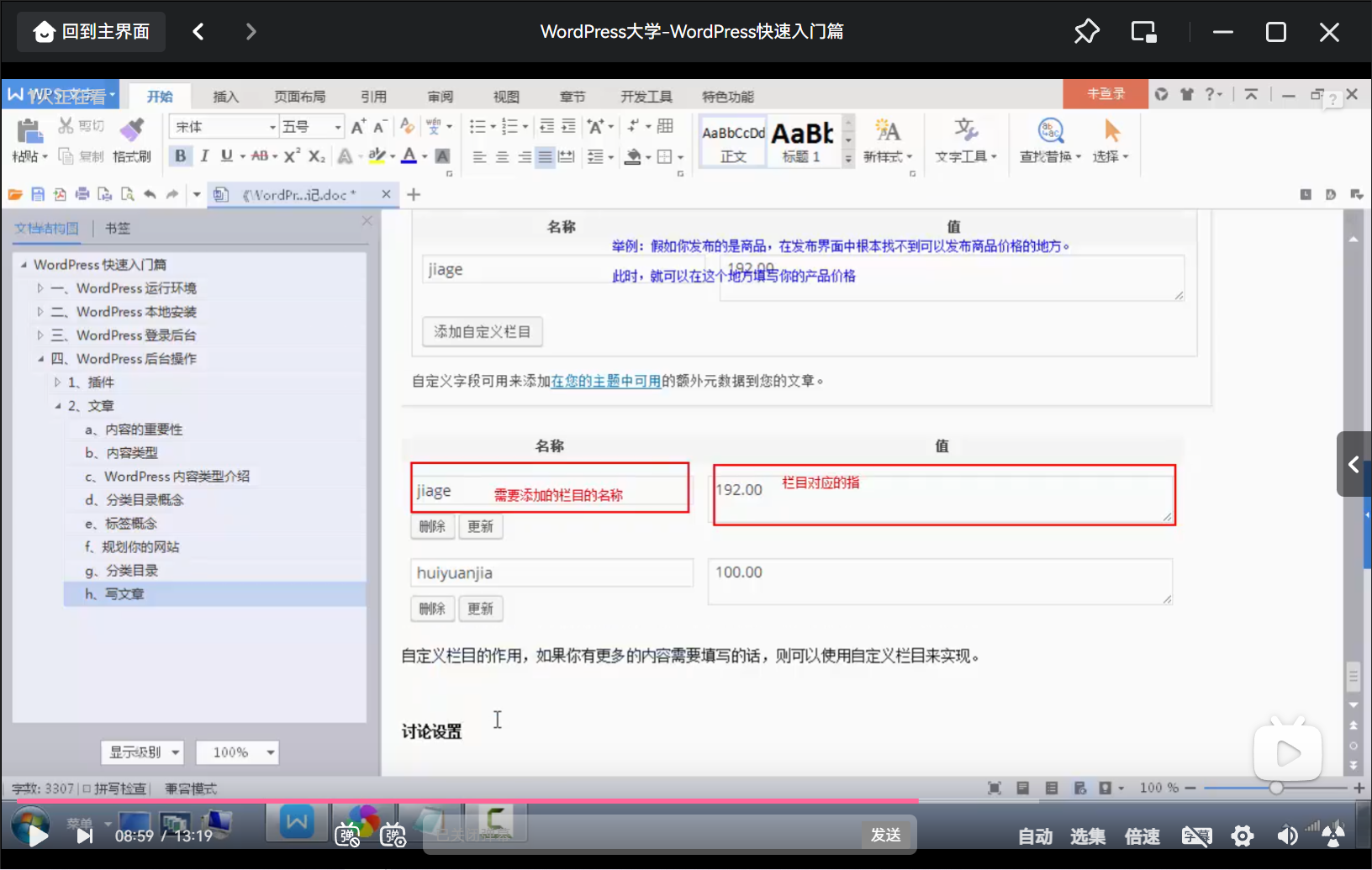Click the Paste icon in ribbon
This screenshot has width=1372, height=870.
coord(29,131)
